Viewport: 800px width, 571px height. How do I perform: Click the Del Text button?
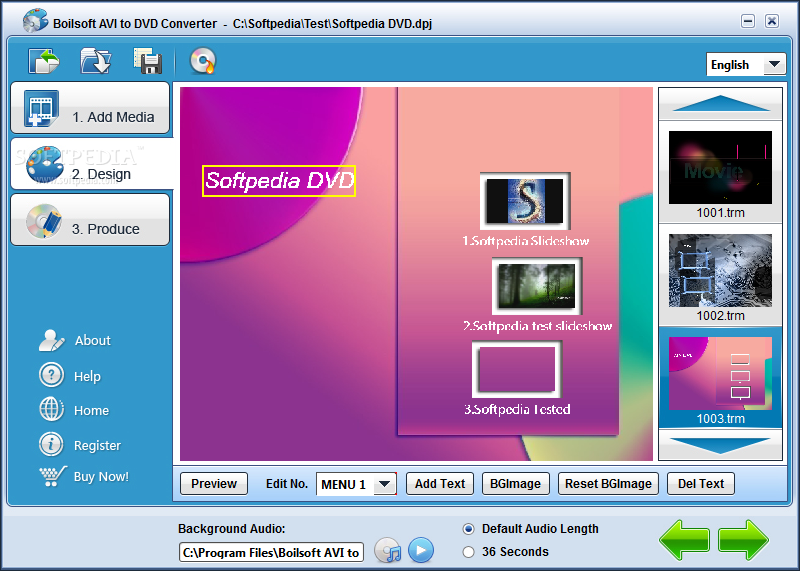(701, 484)
